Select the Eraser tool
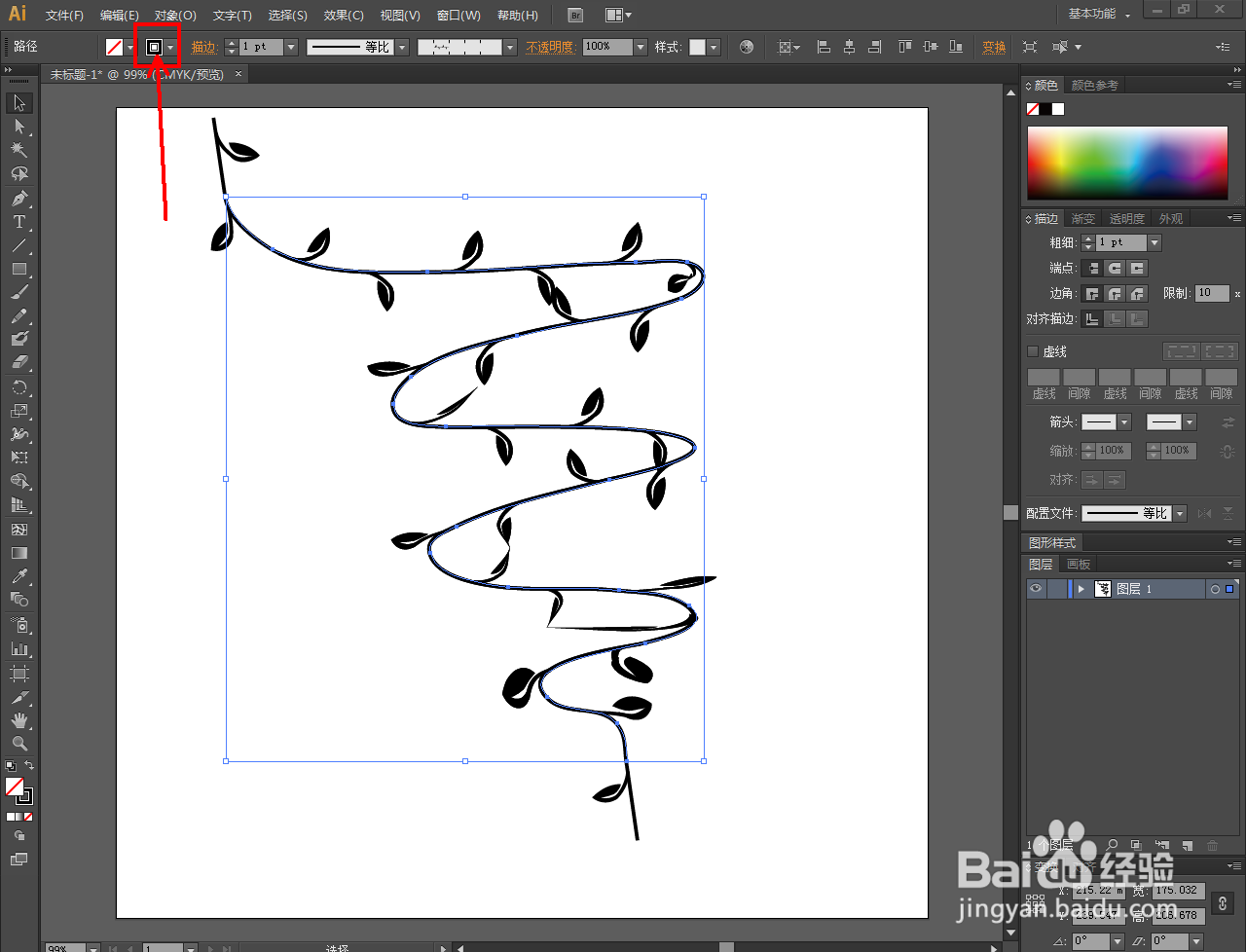Viewport: 1246px width, 952px height. point(19,362)
